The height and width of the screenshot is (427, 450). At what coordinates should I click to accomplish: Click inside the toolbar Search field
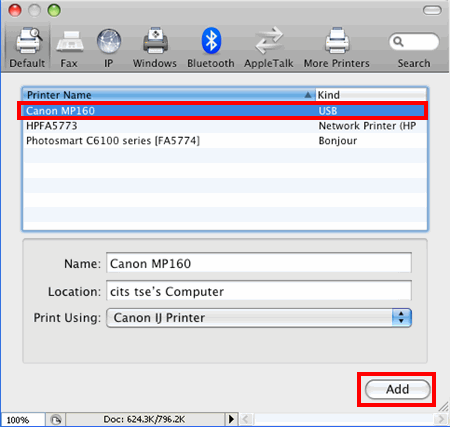pyautogui.click(x=414, y=42)
